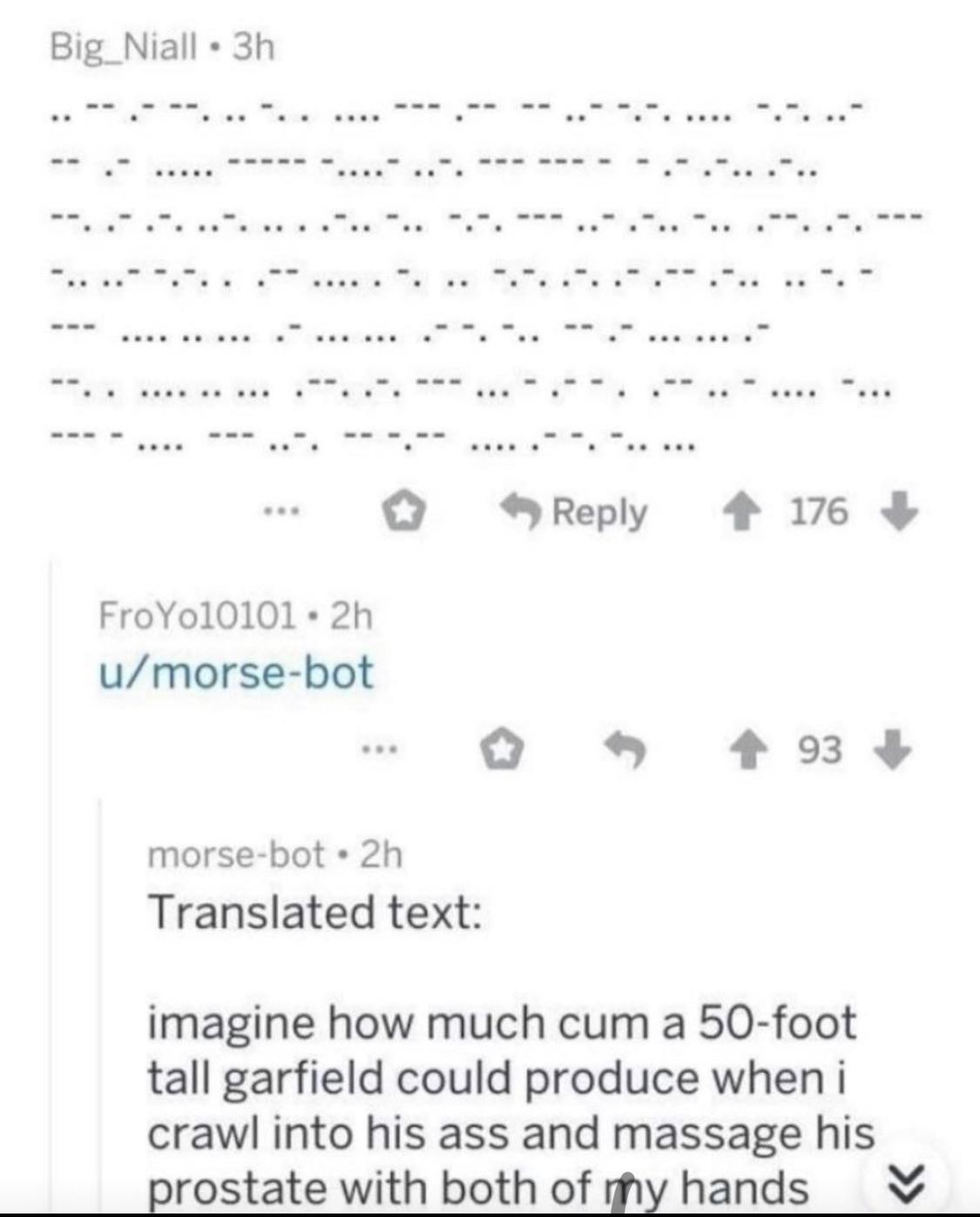Image resolution: width=980 pixels, height=1217 pixels.
Task: Open morse-bot's username profile
Action: click(237, 855)
